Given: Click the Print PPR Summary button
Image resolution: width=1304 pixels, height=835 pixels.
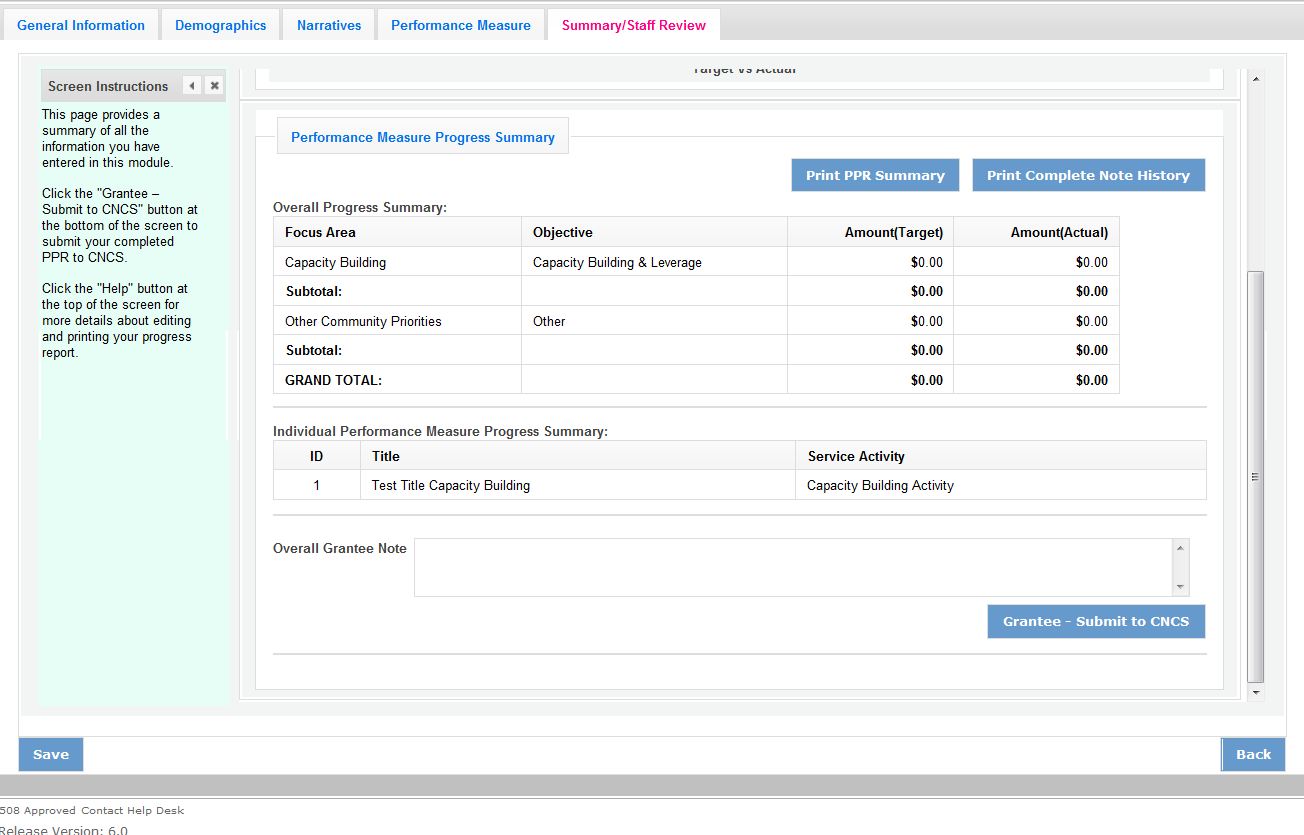Looking at the screenshot, I should pyautogui.click(x=875, y=175).
